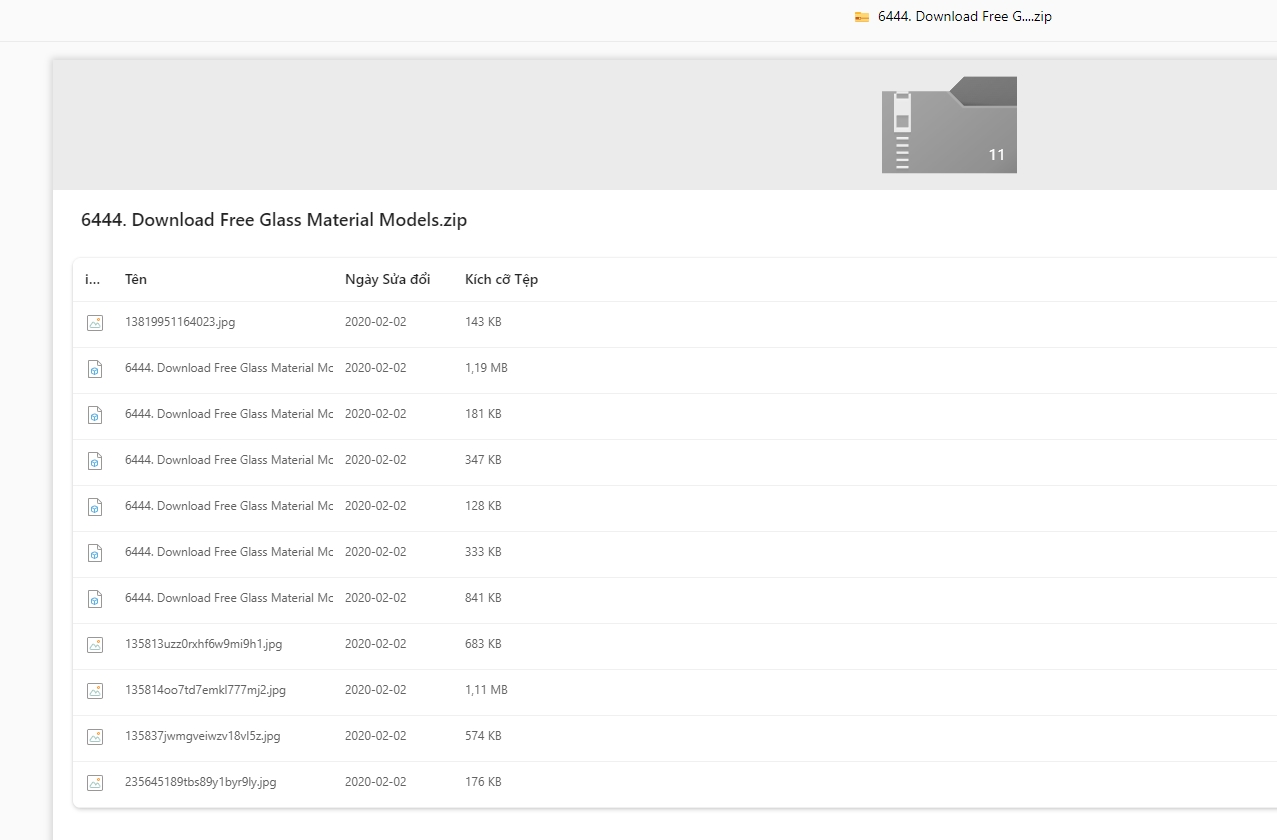Sort by the Kích cỡ Tệp column header
The height and width of the screenshot is (840, 1277).
tap(501, 279)
